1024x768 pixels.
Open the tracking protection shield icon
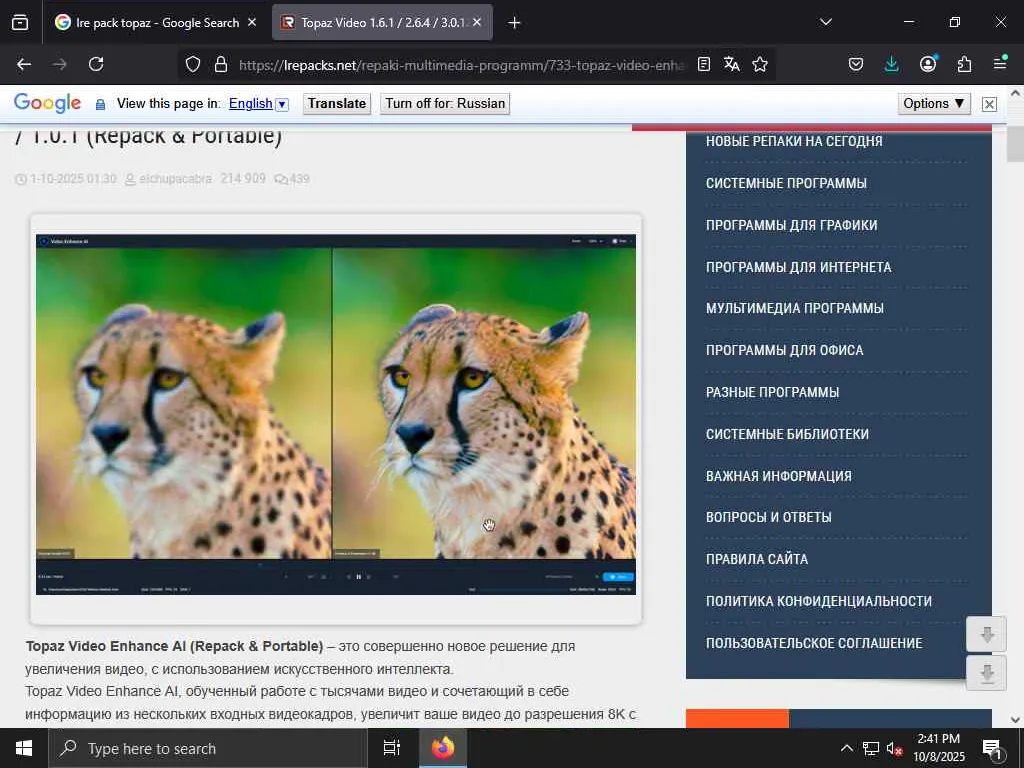[x=193, y=64]
